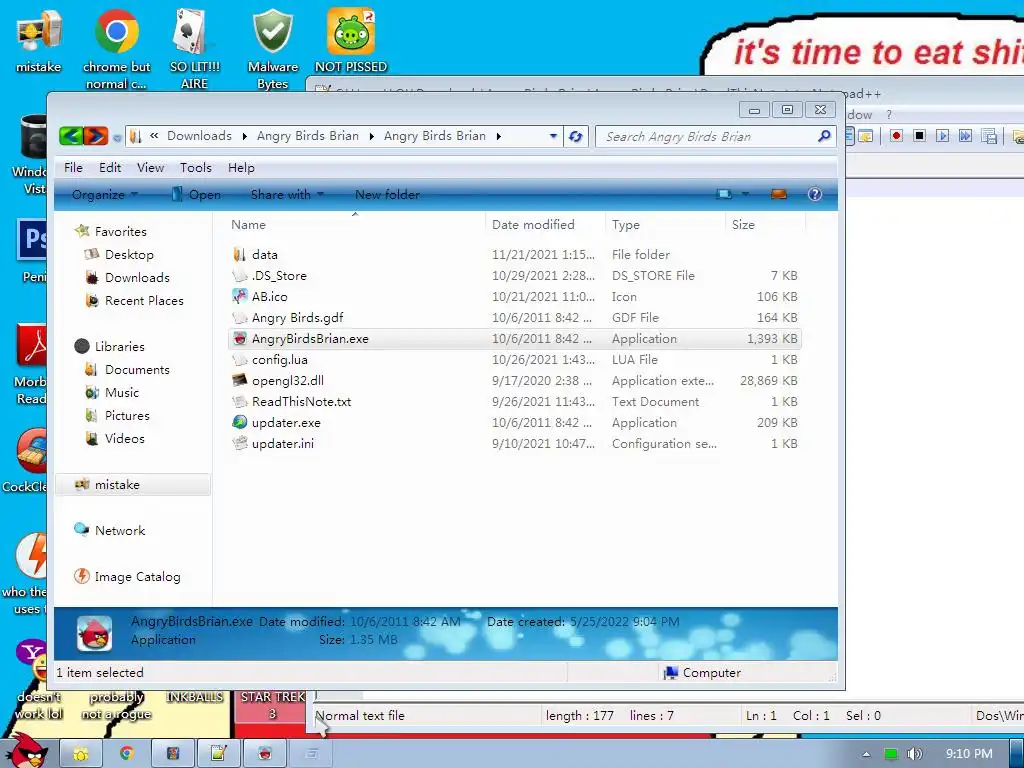Open the Help menu
Image resolution: width=1024 pixels, height=768 pixels.
(241, 168)
